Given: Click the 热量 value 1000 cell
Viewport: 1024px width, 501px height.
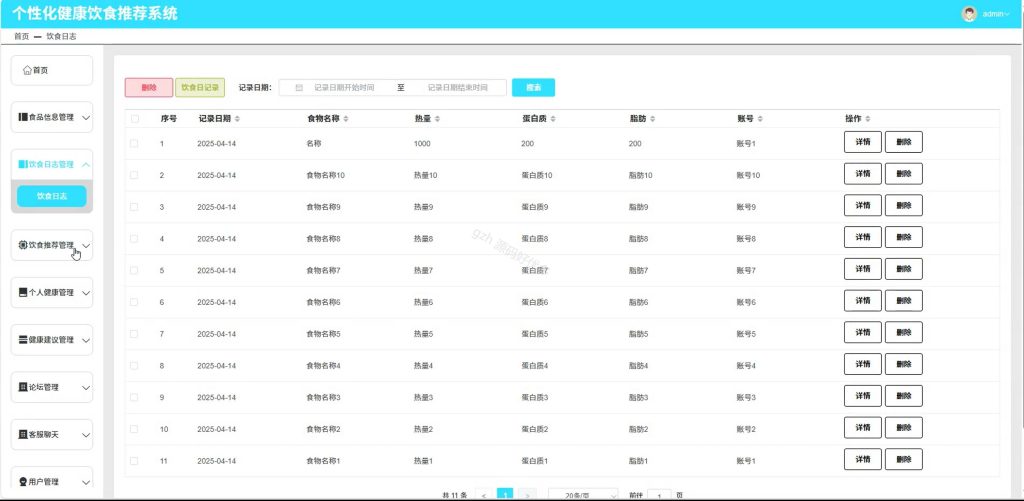Looking at the screenshot, I should pyautogui.click(x=422, y=144).
